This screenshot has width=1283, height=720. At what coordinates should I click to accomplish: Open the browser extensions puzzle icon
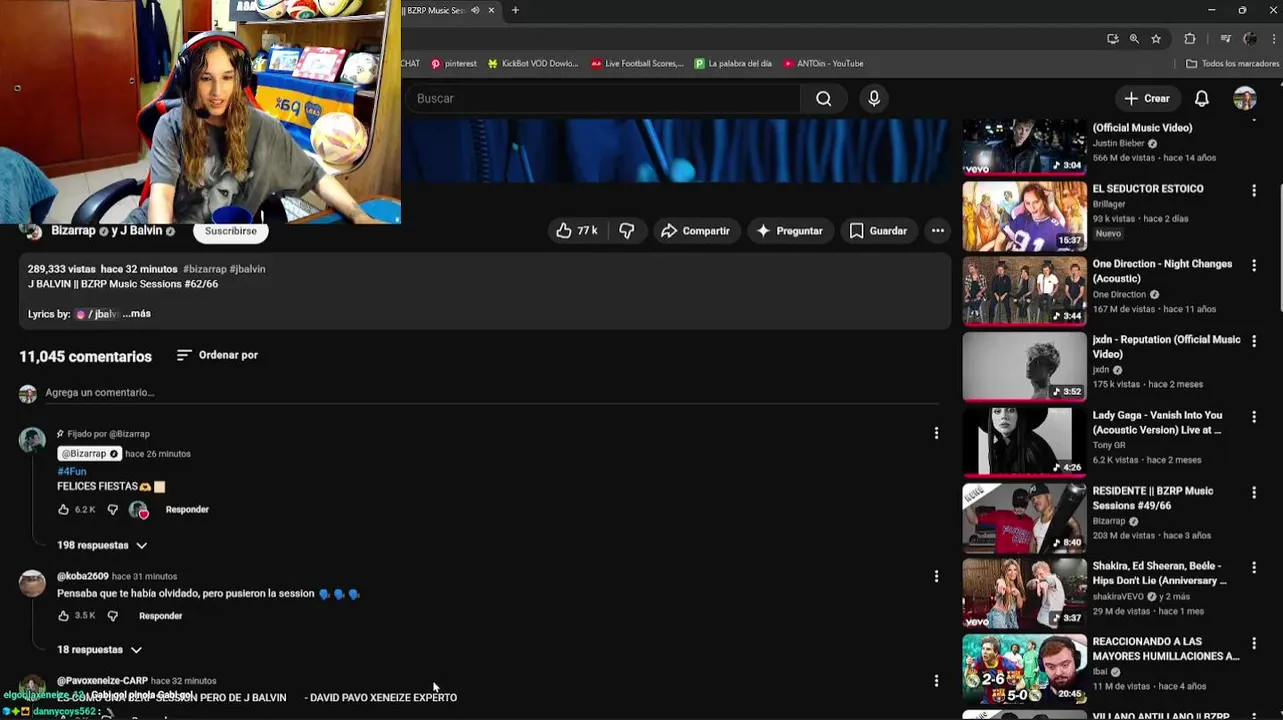[x=1190, y=39]
